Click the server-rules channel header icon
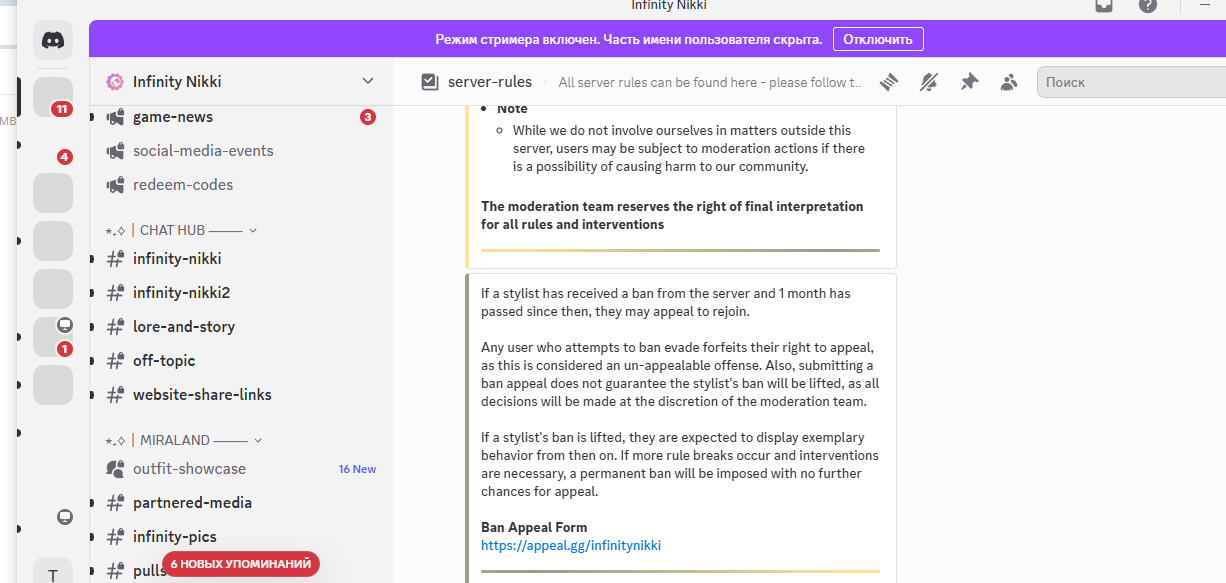The image size is (1226, 583). 430,82
